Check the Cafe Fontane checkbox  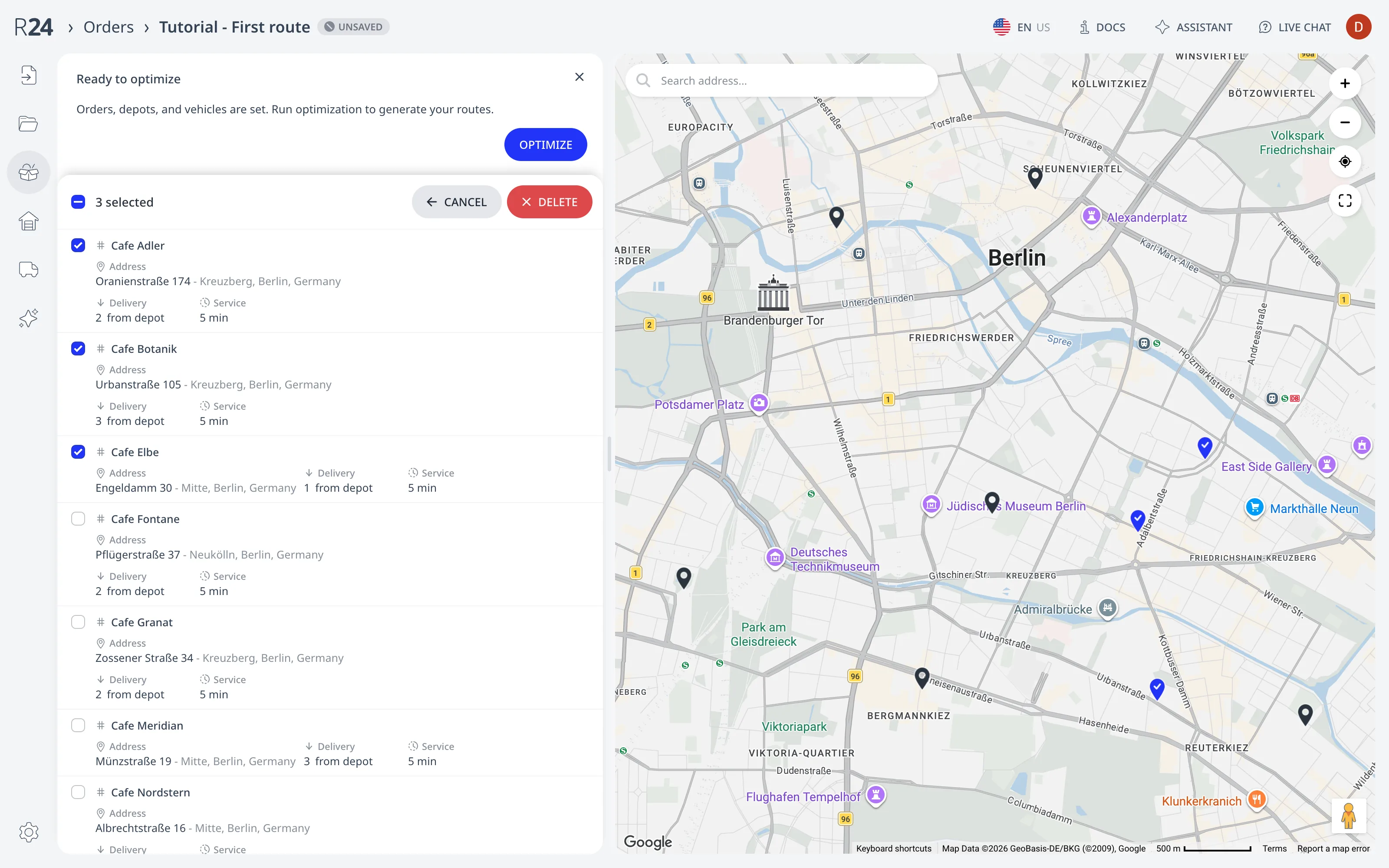(x=78, y=518)
